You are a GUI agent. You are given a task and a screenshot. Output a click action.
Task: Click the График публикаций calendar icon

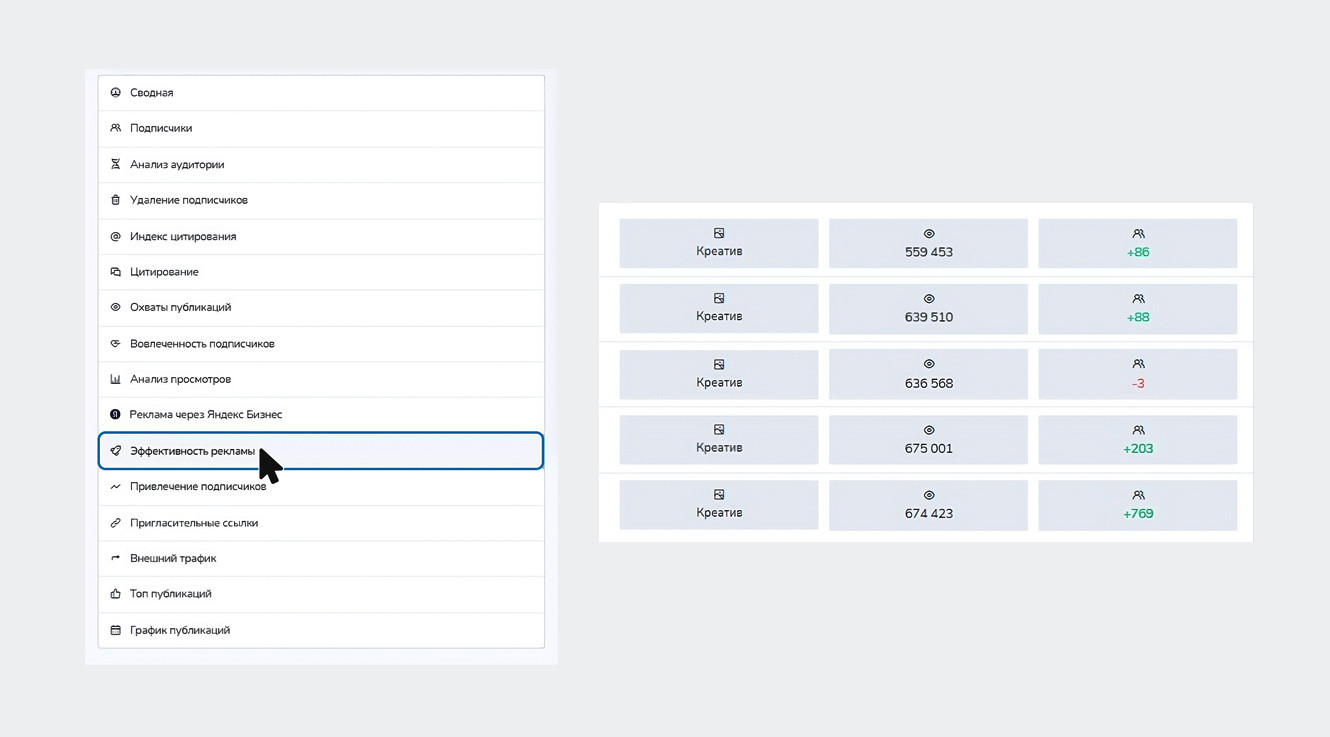coord(115,630)
